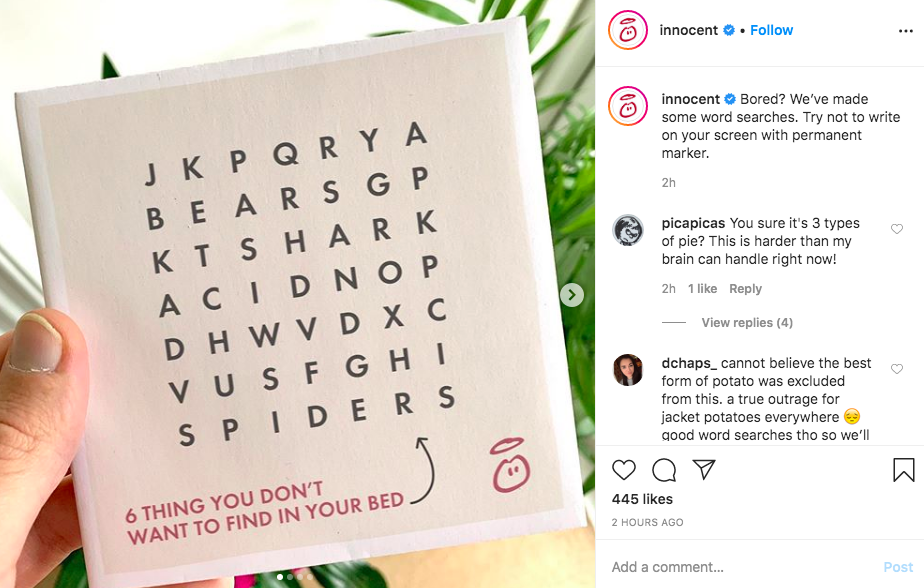Show list of 445 likes
Viewport: 924px width, 588px height.
642,499
